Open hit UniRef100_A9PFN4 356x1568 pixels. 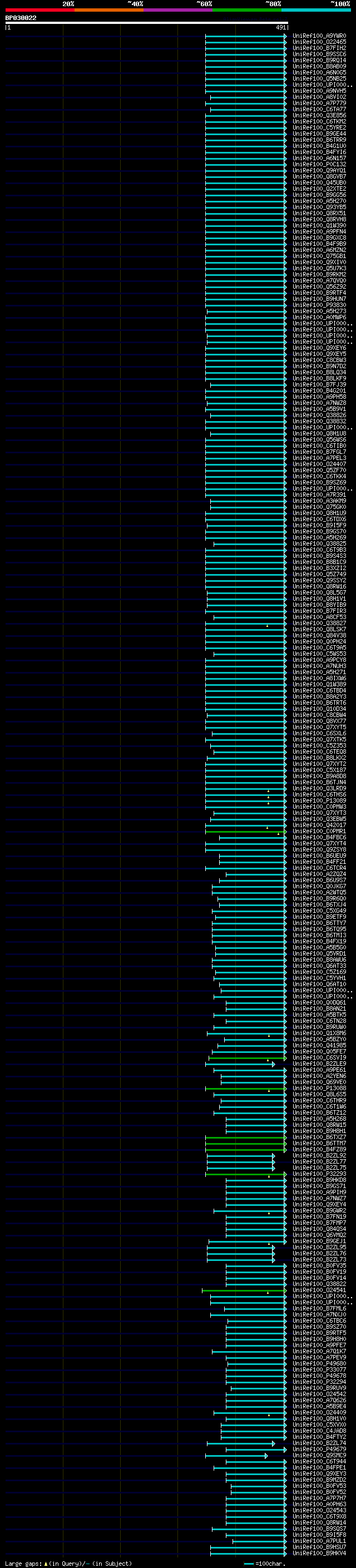point(319,232)
